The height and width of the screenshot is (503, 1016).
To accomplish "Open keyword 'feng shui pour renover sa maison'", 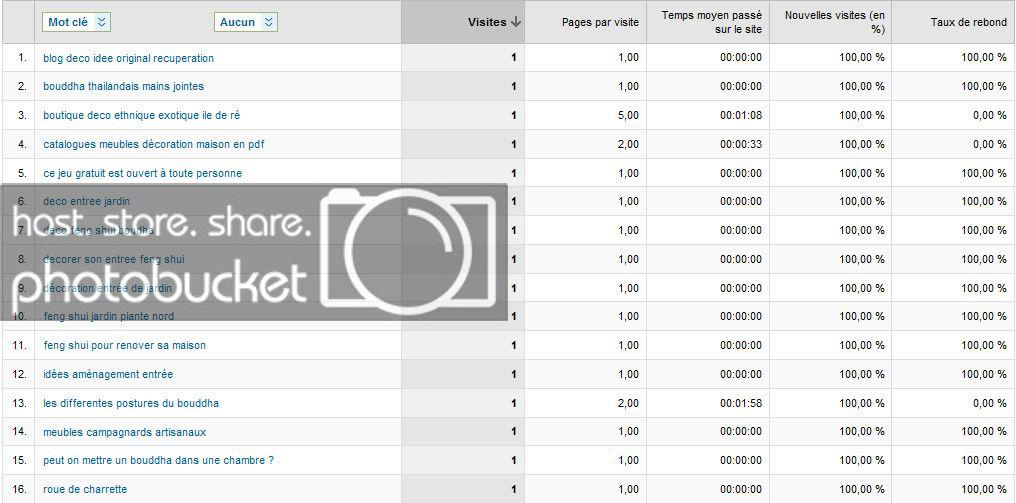I will click(x=124, y=345).
